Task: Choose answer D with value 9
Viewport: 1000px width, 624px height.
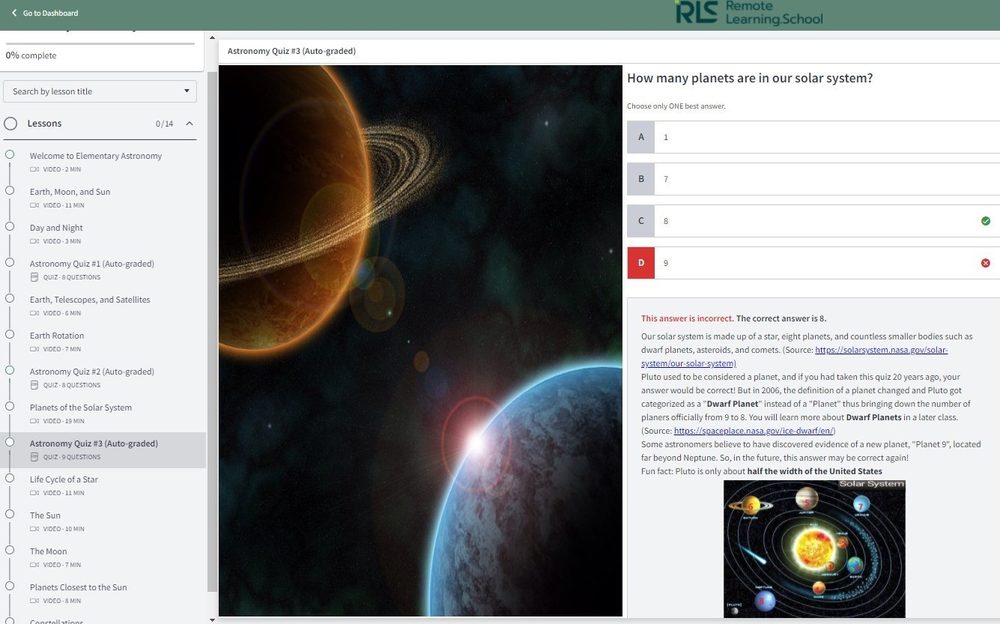Action: 813,263
